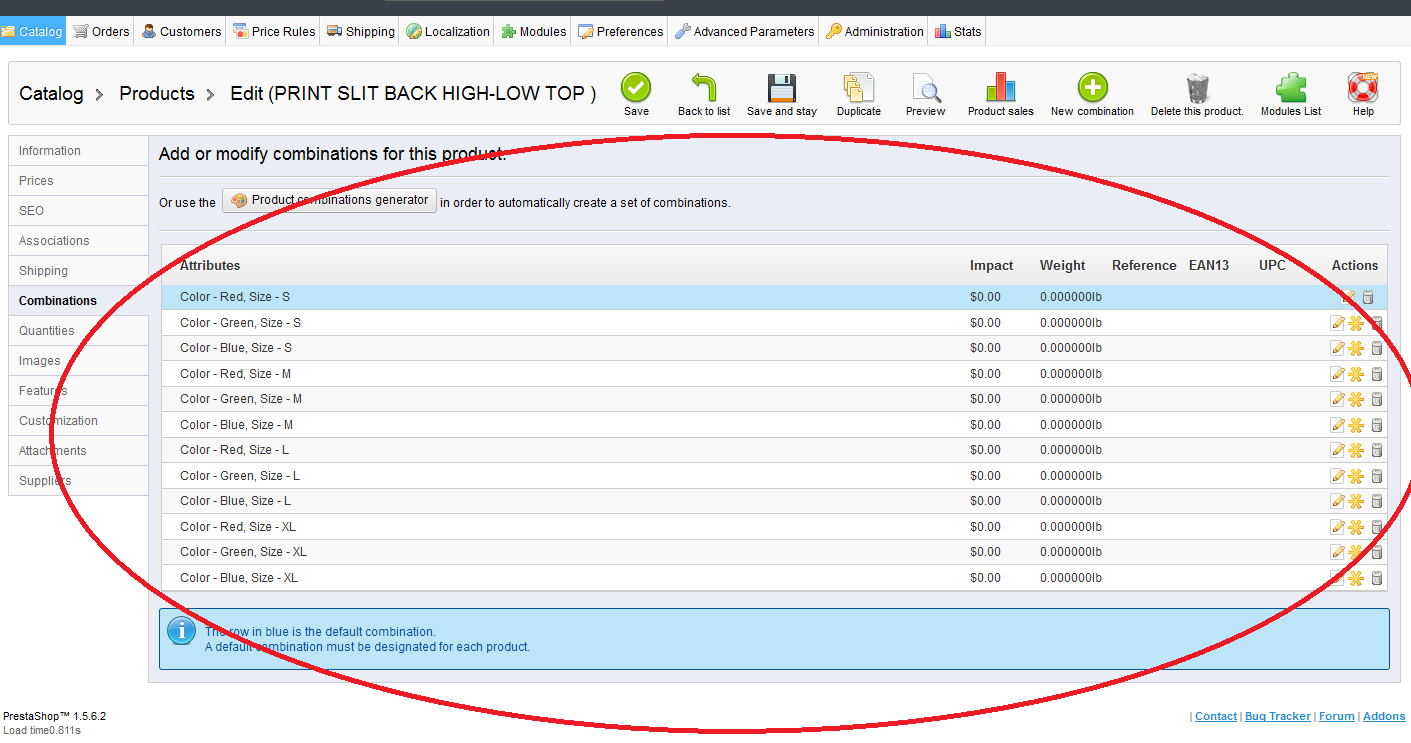Edit the Color - Red, Size - L combination
1411x743 pixels.
coord(1337,450)
